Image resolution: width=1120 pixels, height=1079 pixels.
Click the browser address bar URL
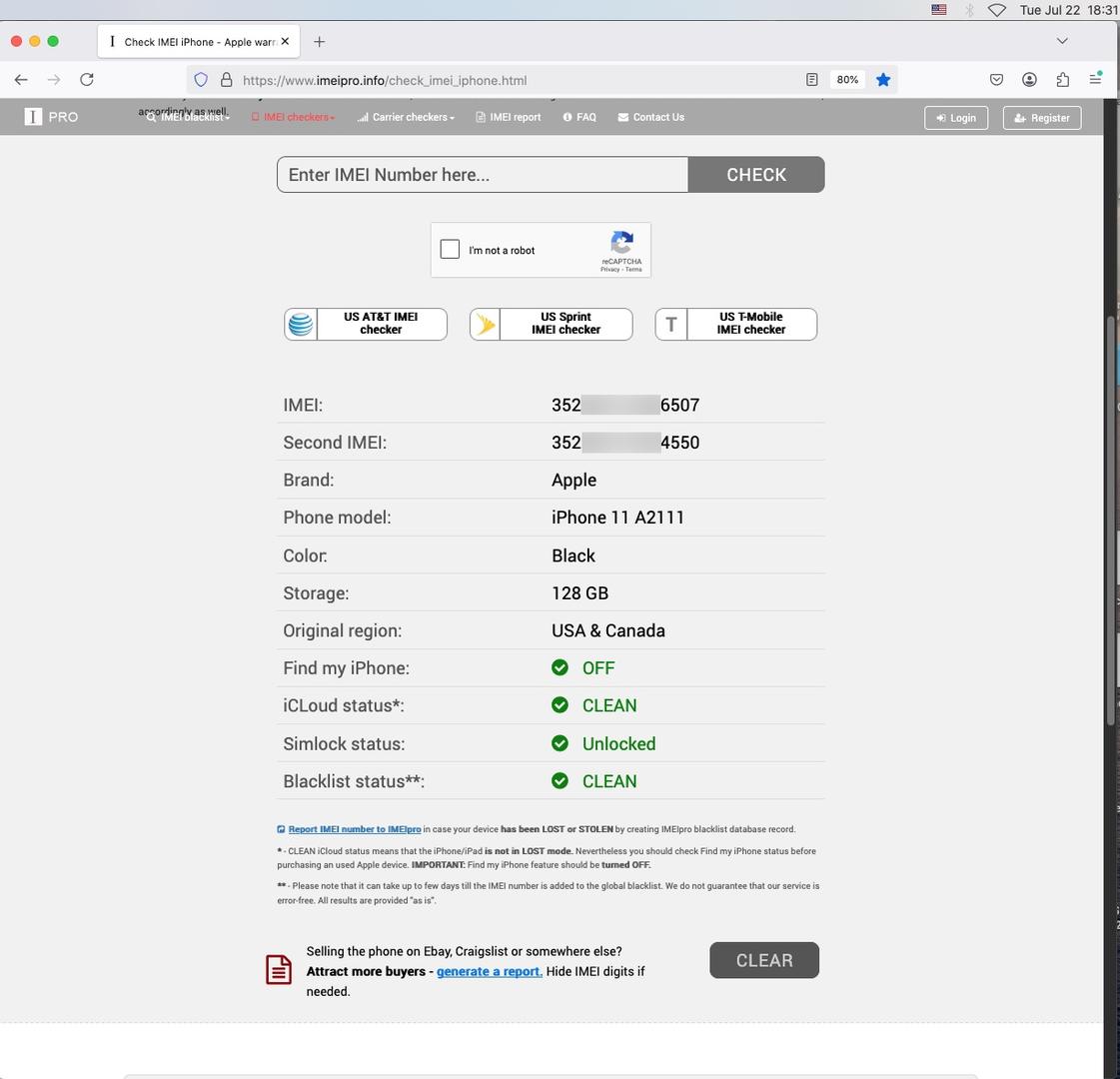pos(385,81)
